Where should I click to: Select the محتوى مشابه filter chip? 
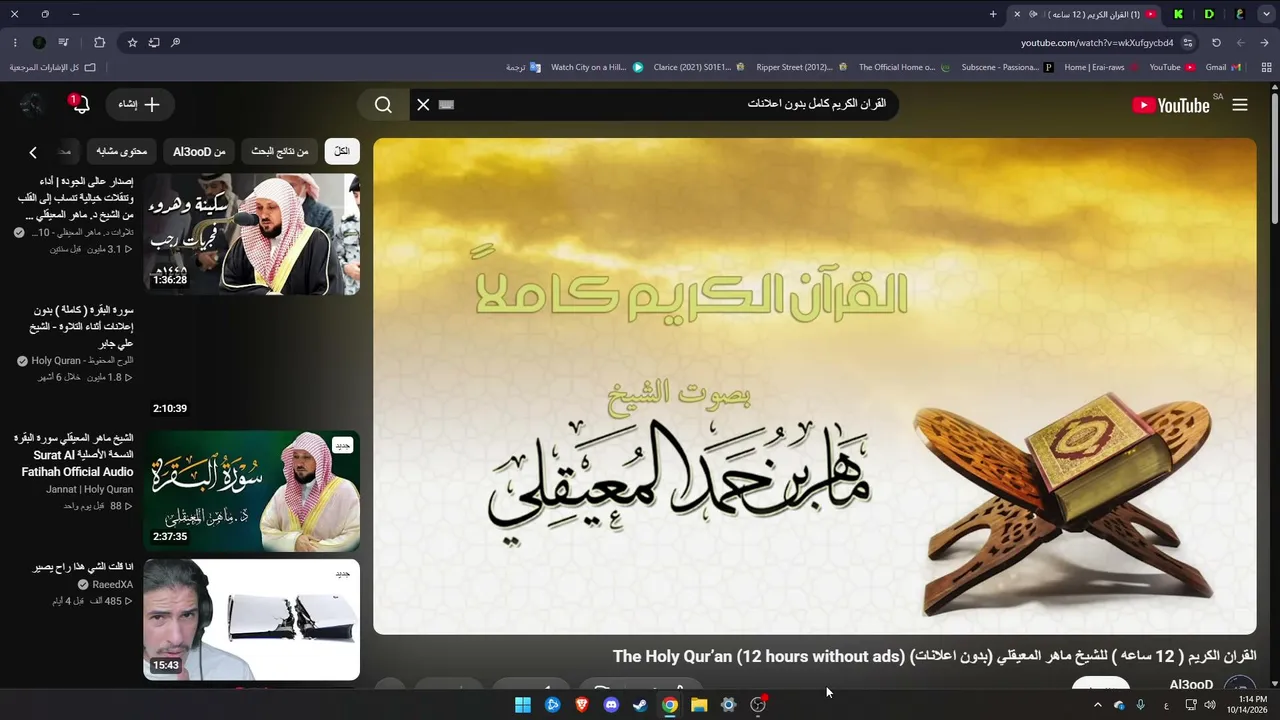(122, 152)
